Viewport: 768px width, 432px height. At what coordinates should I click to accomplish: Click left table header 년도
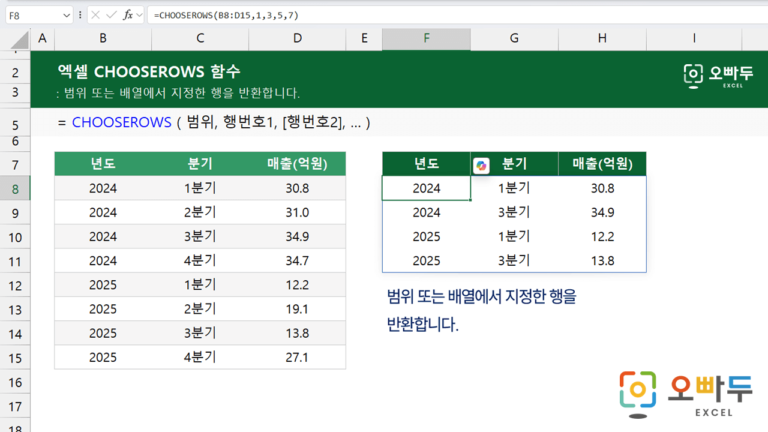(x=103, y=164)
